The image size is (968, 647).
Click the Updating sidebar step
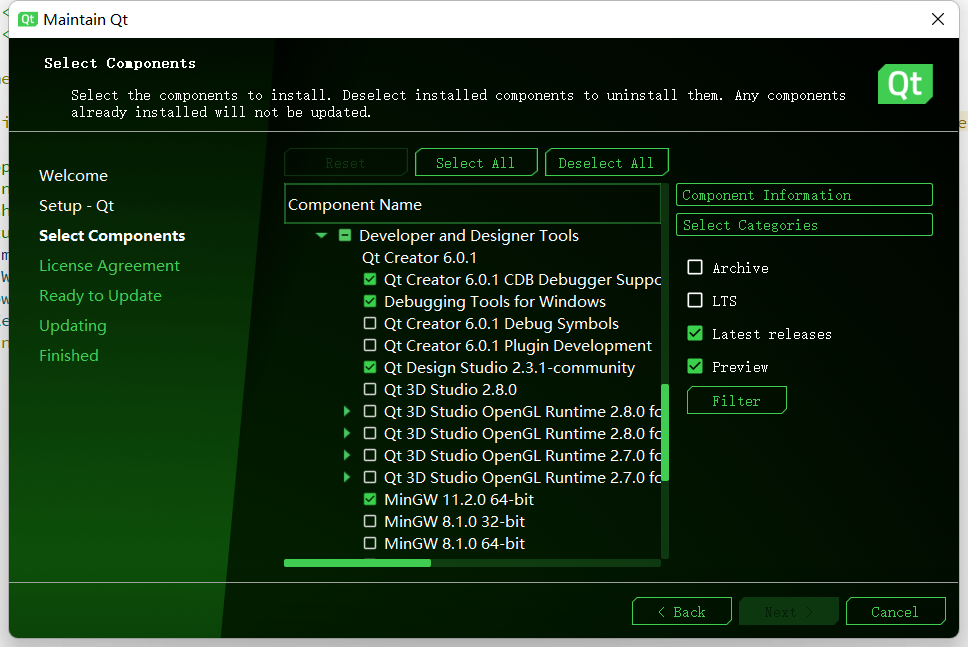coord(72,325)
